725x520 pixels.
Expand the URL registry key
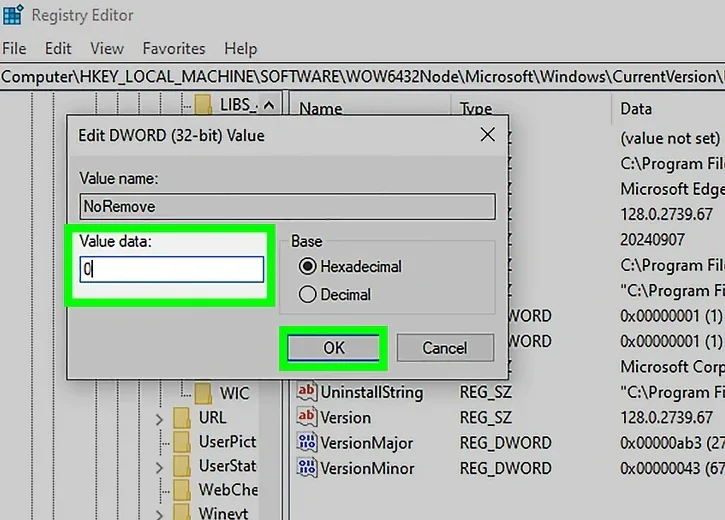[159, 418]
